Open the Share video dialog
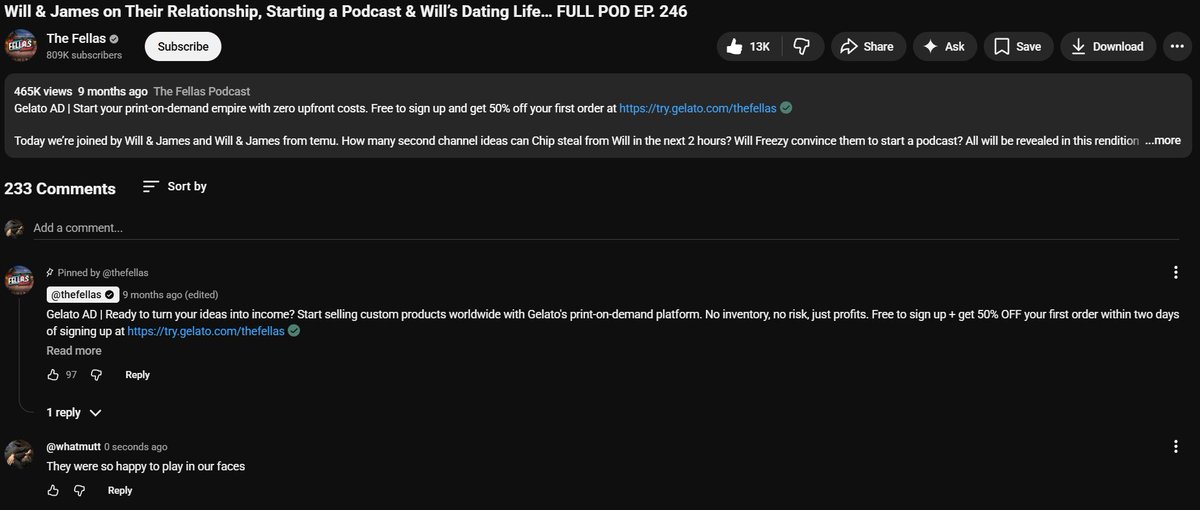 868,47
